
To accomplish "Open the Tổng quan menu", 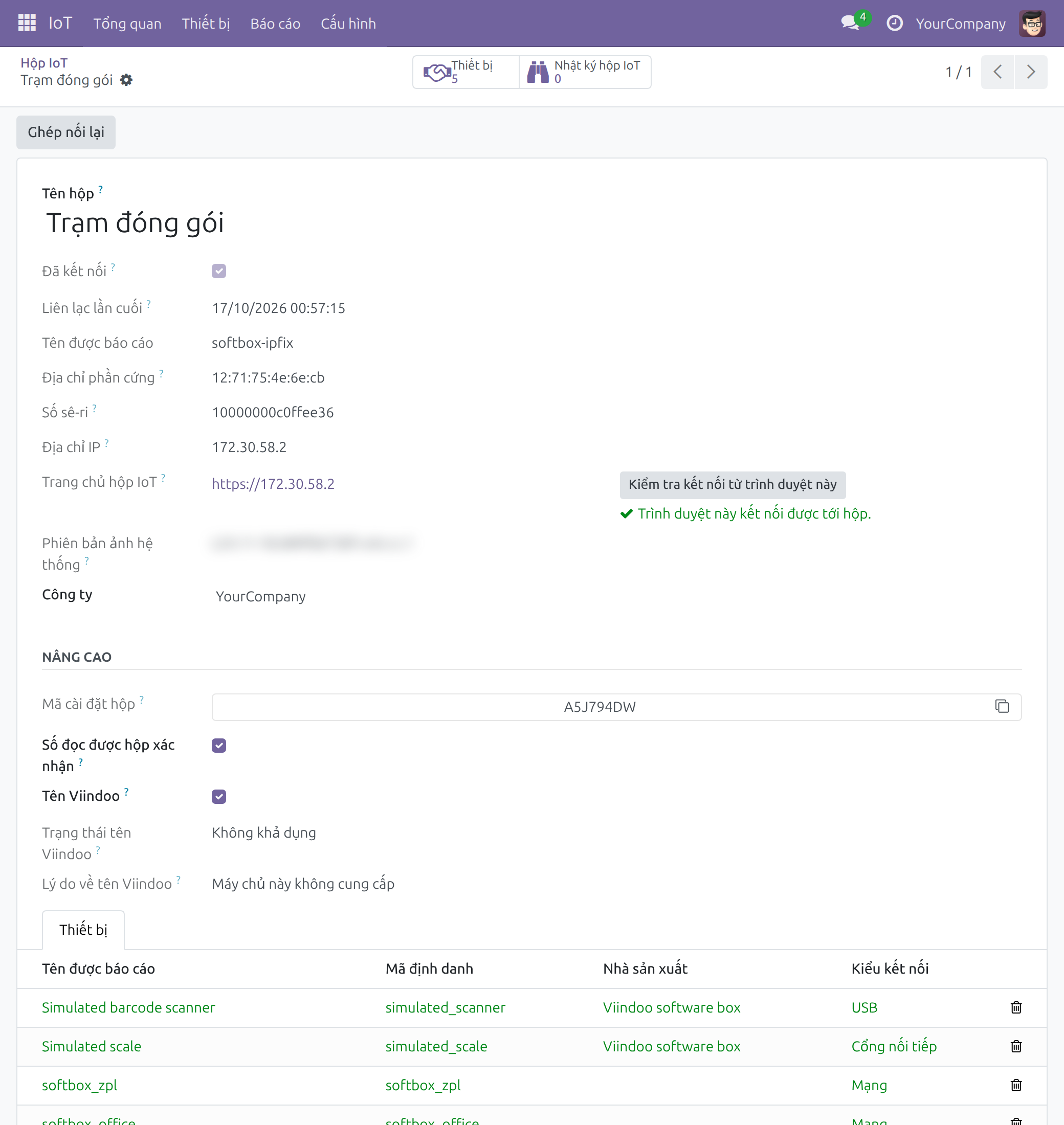I will click(127, 23).
